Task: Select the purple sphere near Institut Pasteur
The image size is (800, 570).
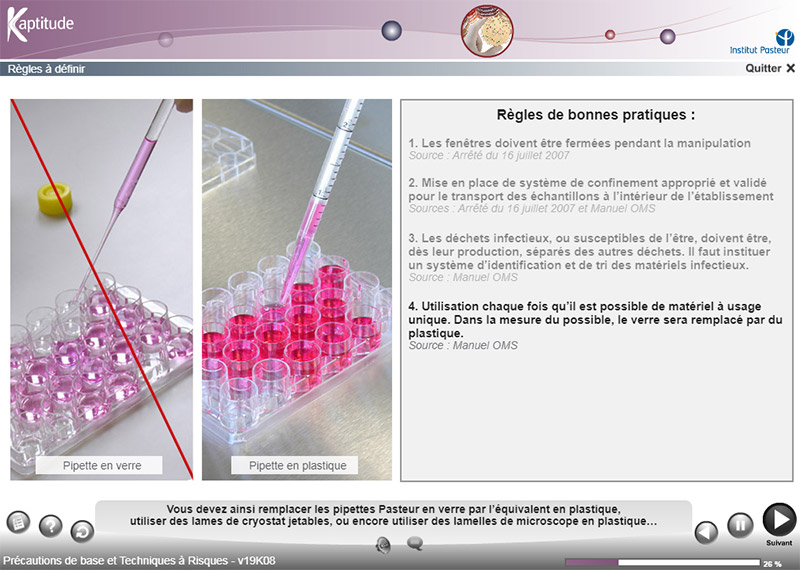Action: [667, 37]
